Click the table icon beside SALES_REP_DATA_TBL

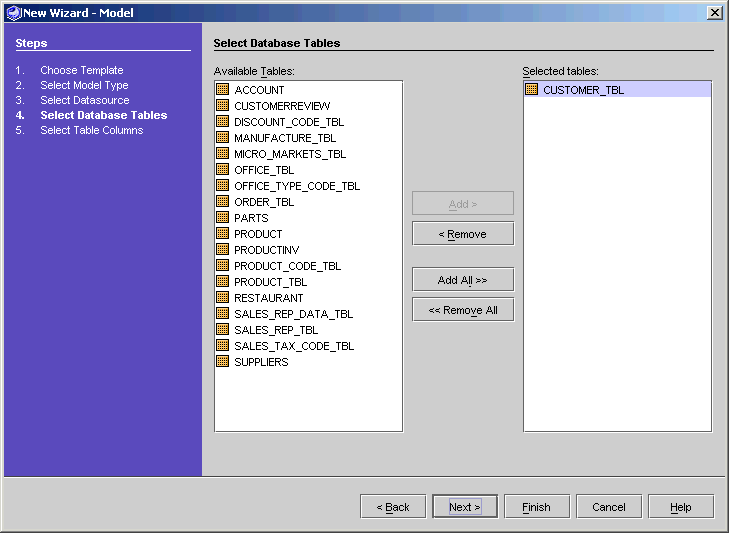(223, 313)
